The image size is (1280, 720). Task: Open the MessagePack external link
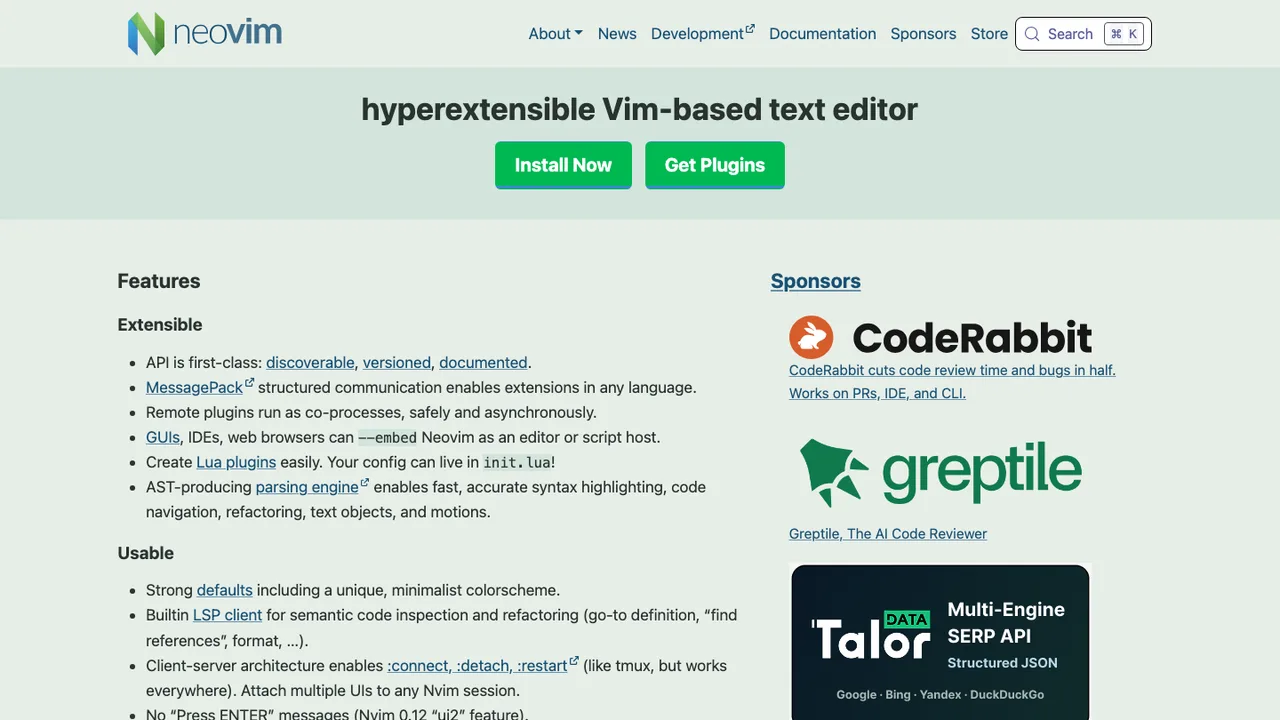(200, 387)
